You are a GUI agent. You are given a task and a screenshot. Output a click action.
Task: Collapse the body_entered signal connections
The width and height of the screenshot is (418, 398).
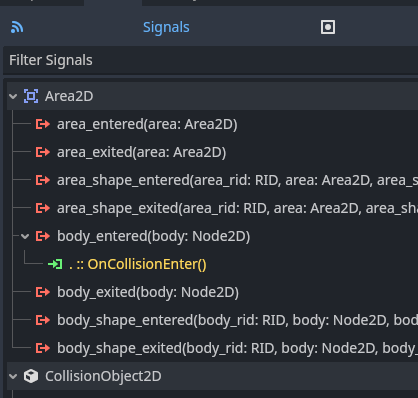click(x=25, y=236)
